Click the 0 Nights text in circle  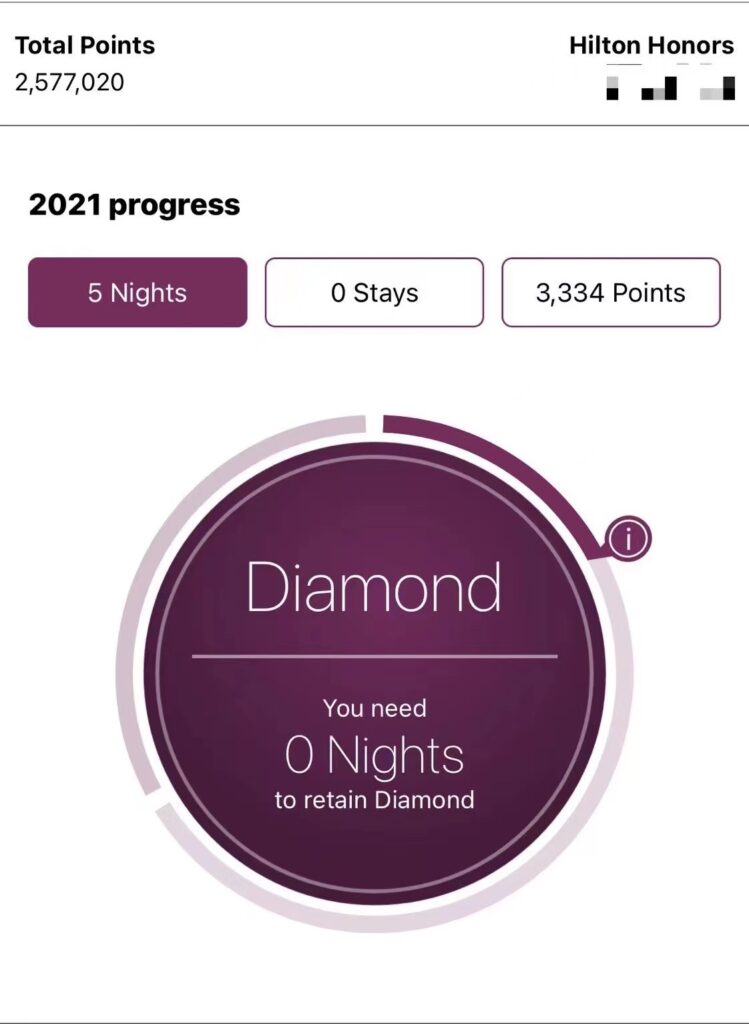[374, 755]
